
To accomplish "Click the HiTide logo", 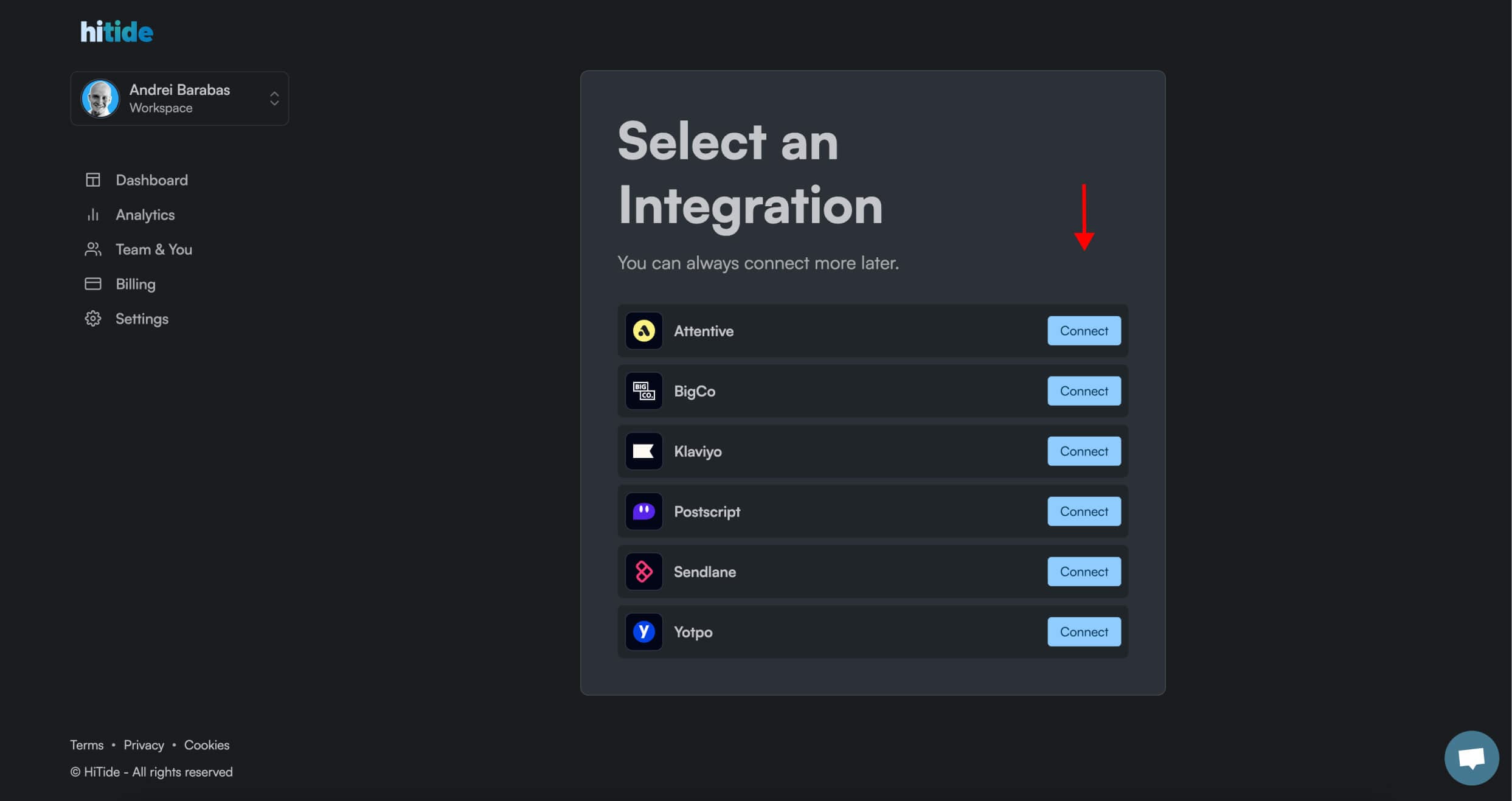I will tap(116, 32).
